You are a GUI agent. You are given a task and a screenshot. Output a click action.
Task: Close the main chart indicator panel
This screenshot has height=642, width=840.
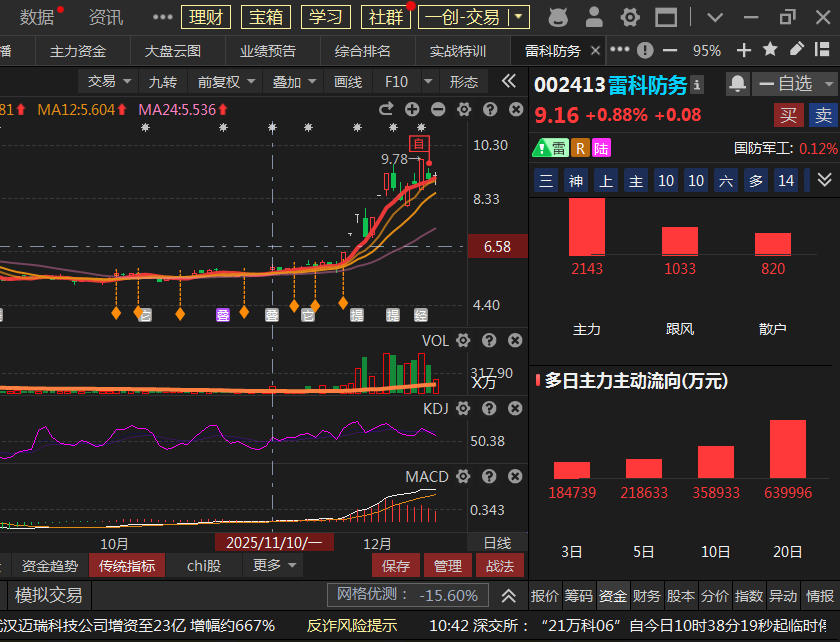pos(516,110)
